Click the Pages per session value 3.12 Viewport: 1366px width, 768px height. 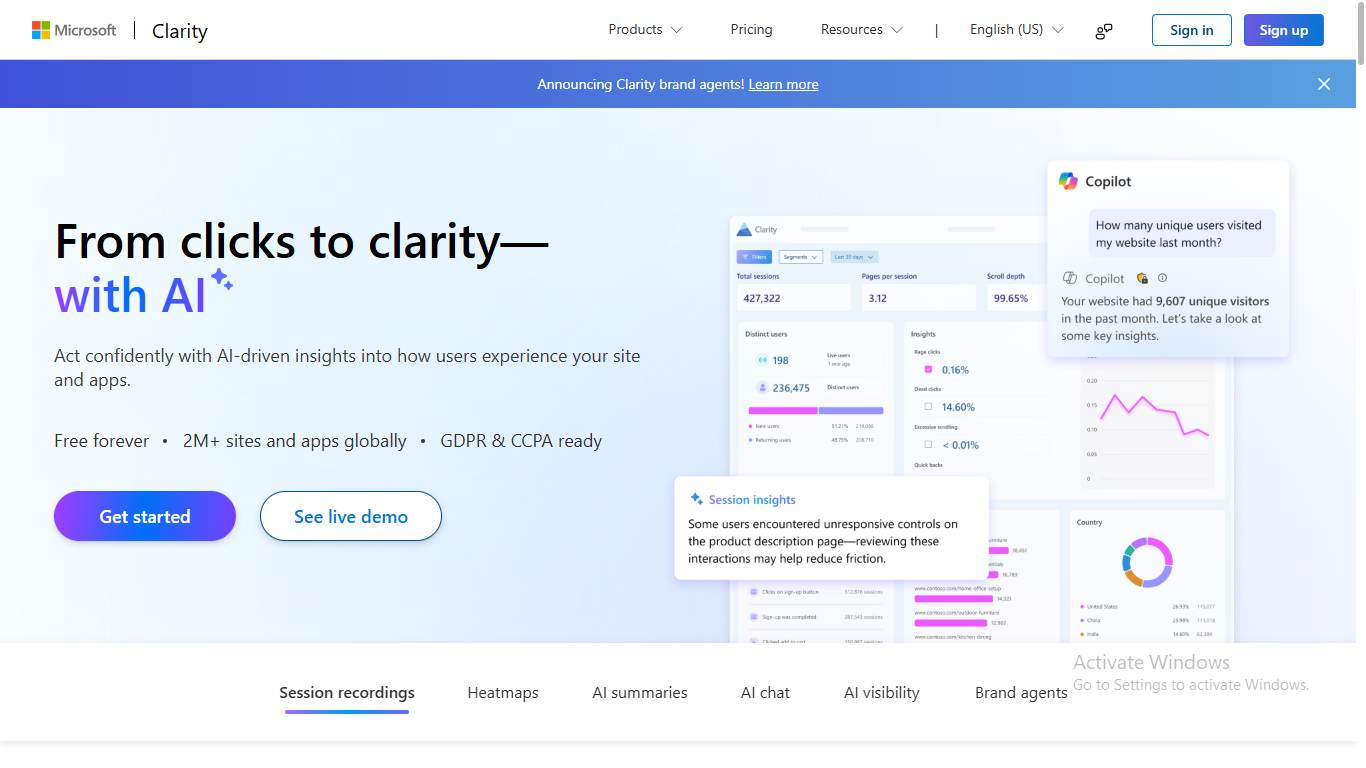(x=878, y=298)
